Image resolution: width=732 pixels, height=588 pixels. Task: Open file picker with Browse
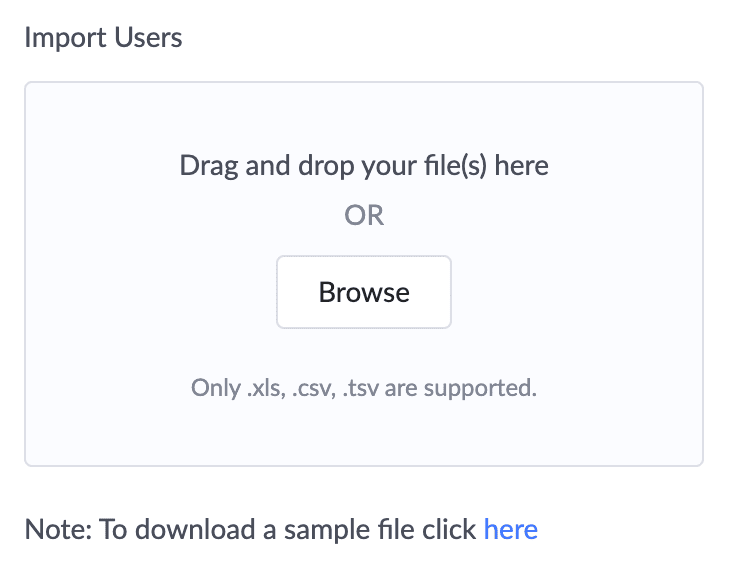[364, 292]
